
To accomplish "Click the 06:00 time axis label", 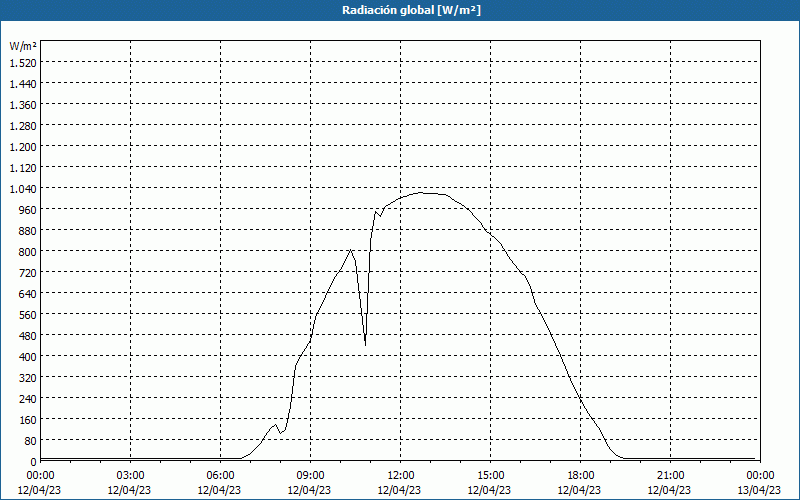I will click(220, 476).
